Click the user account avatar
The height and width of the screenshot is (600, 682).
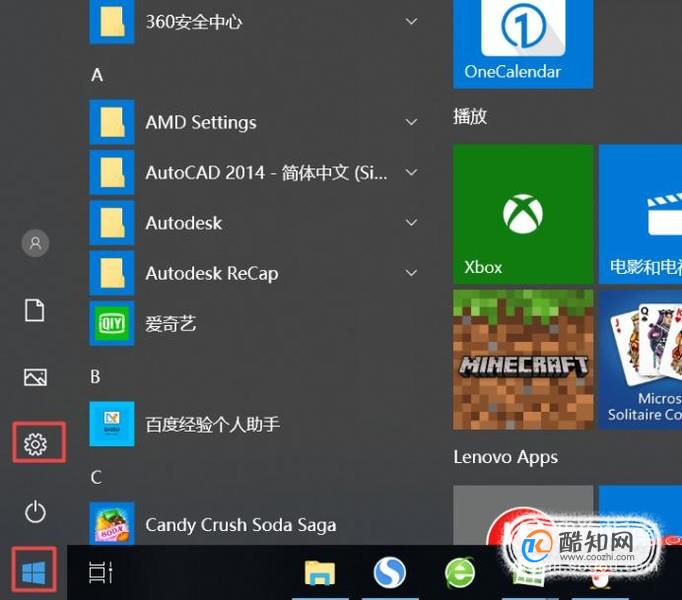[x=35, y=243]
